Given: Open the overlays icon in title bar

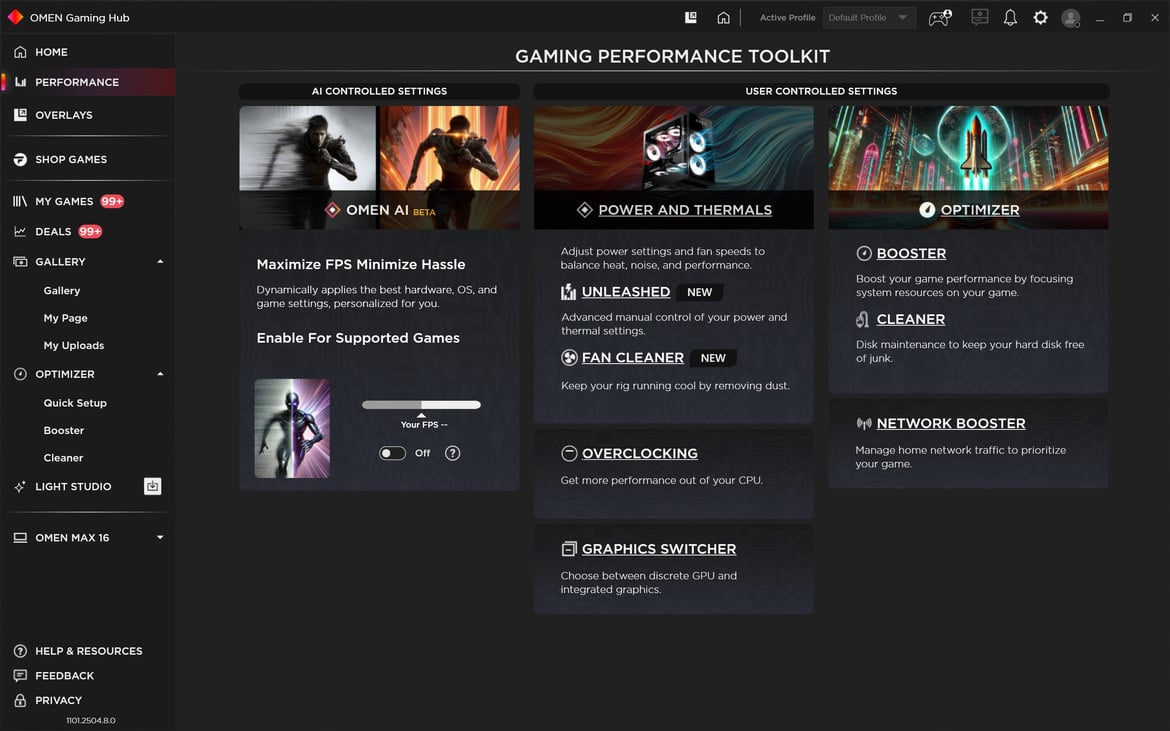Looking at the screenshot, I should [x=691, y=17].
